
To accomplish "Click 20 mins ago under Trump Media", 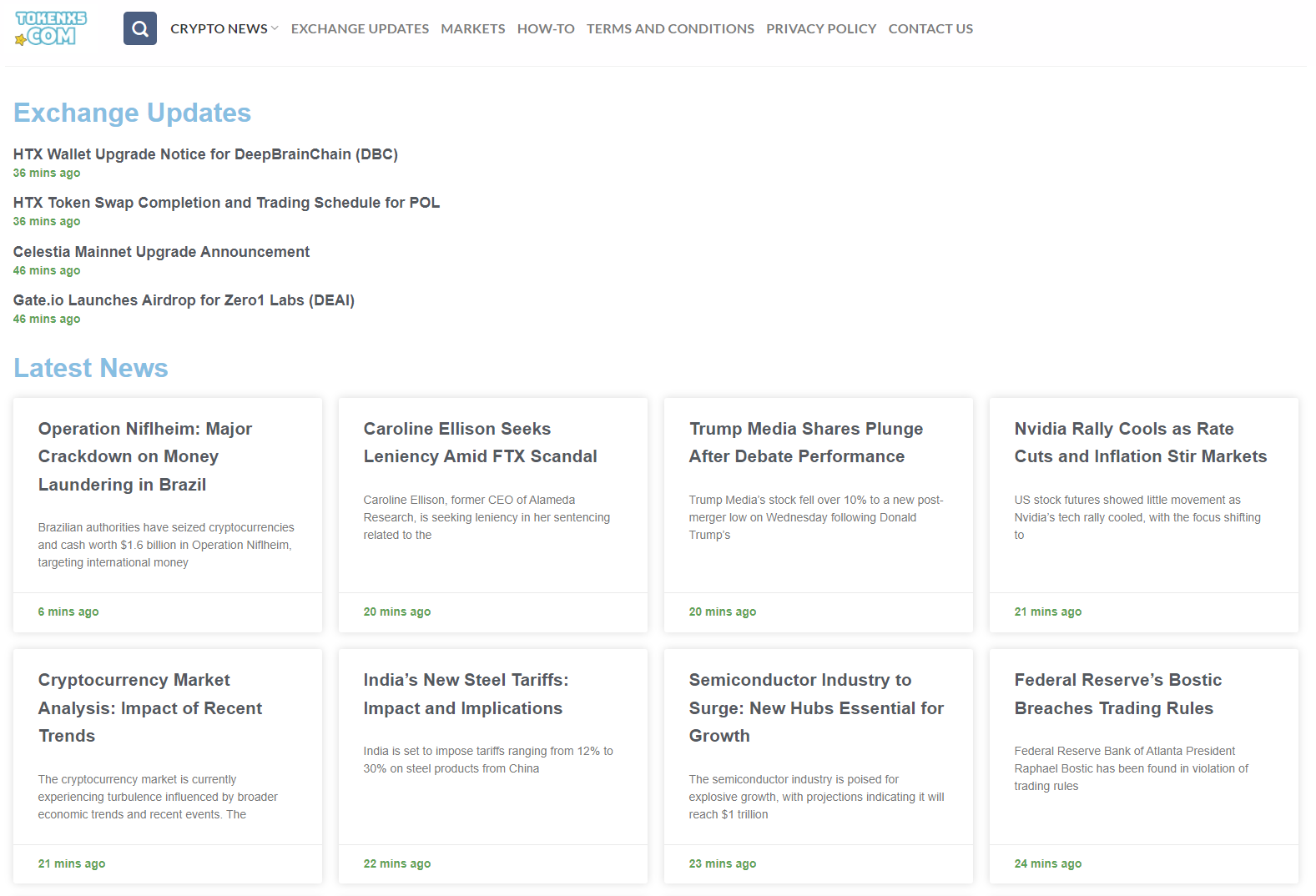I will point(723,612).
